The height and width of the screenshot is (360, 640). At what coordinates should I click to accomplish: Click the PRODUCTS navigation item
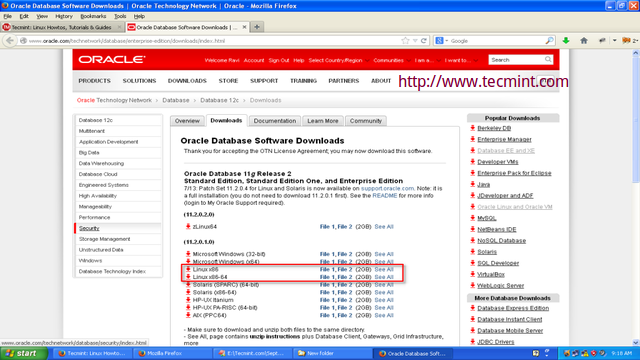coord(94,81)
